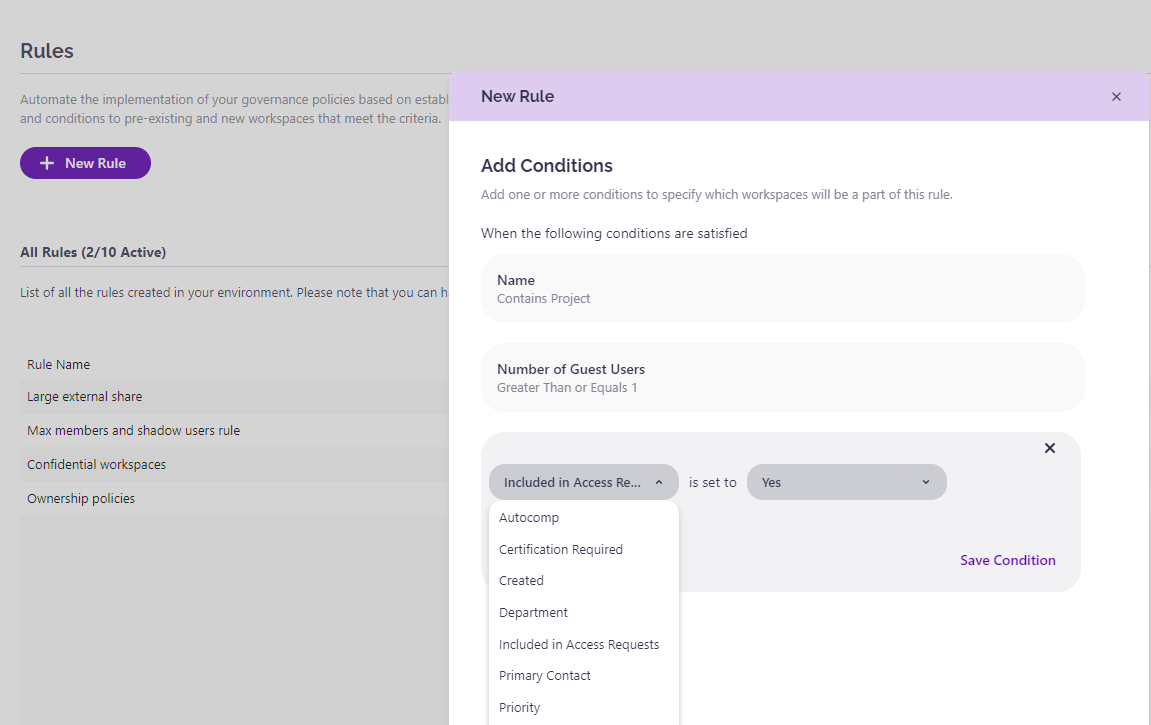Select Autocomp from the dropdown list
This screenshot has width=1151, height=725.
(529, 518)
